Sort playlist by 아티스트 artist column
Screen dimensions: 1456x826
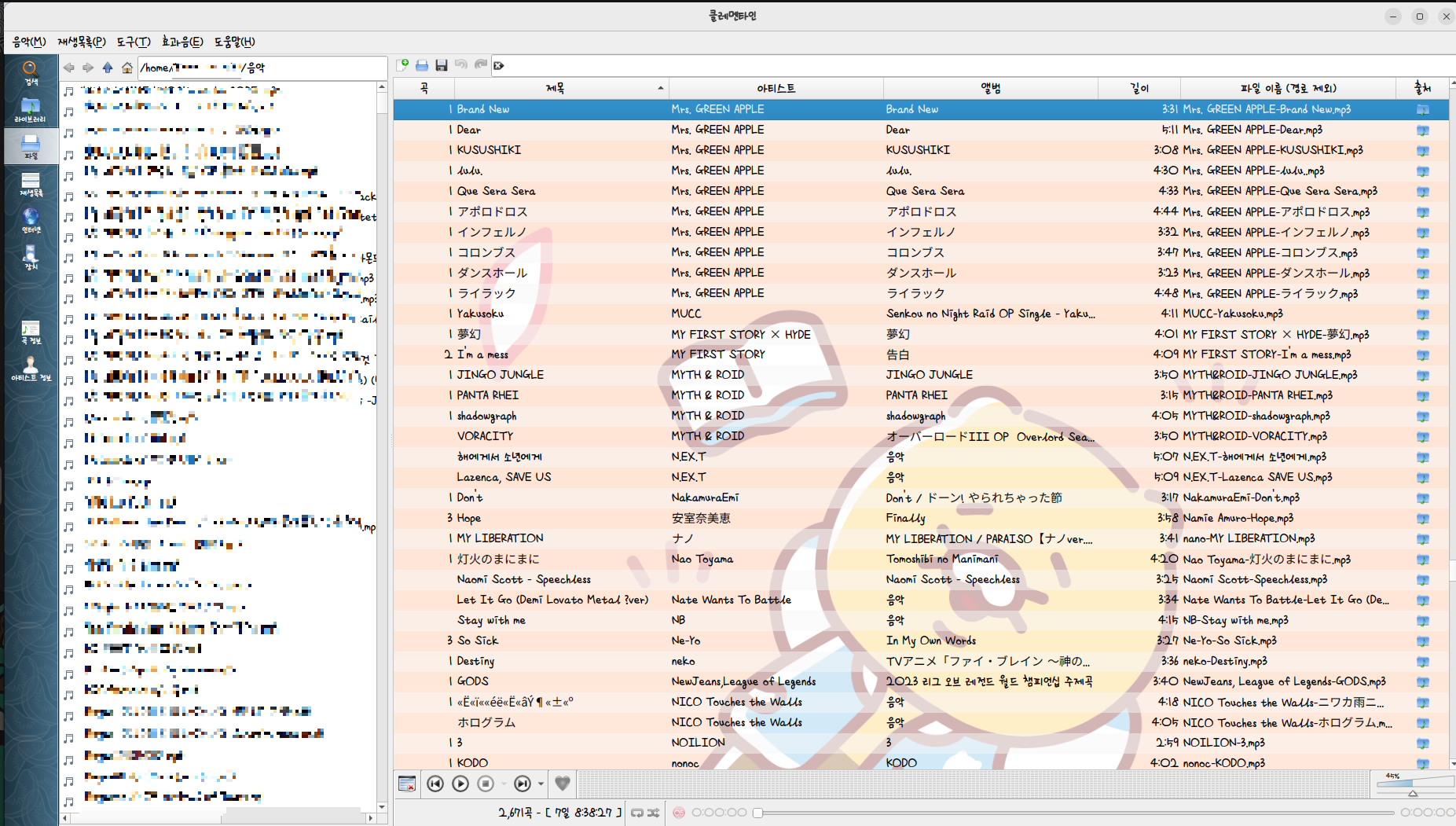tap(776, 88)
